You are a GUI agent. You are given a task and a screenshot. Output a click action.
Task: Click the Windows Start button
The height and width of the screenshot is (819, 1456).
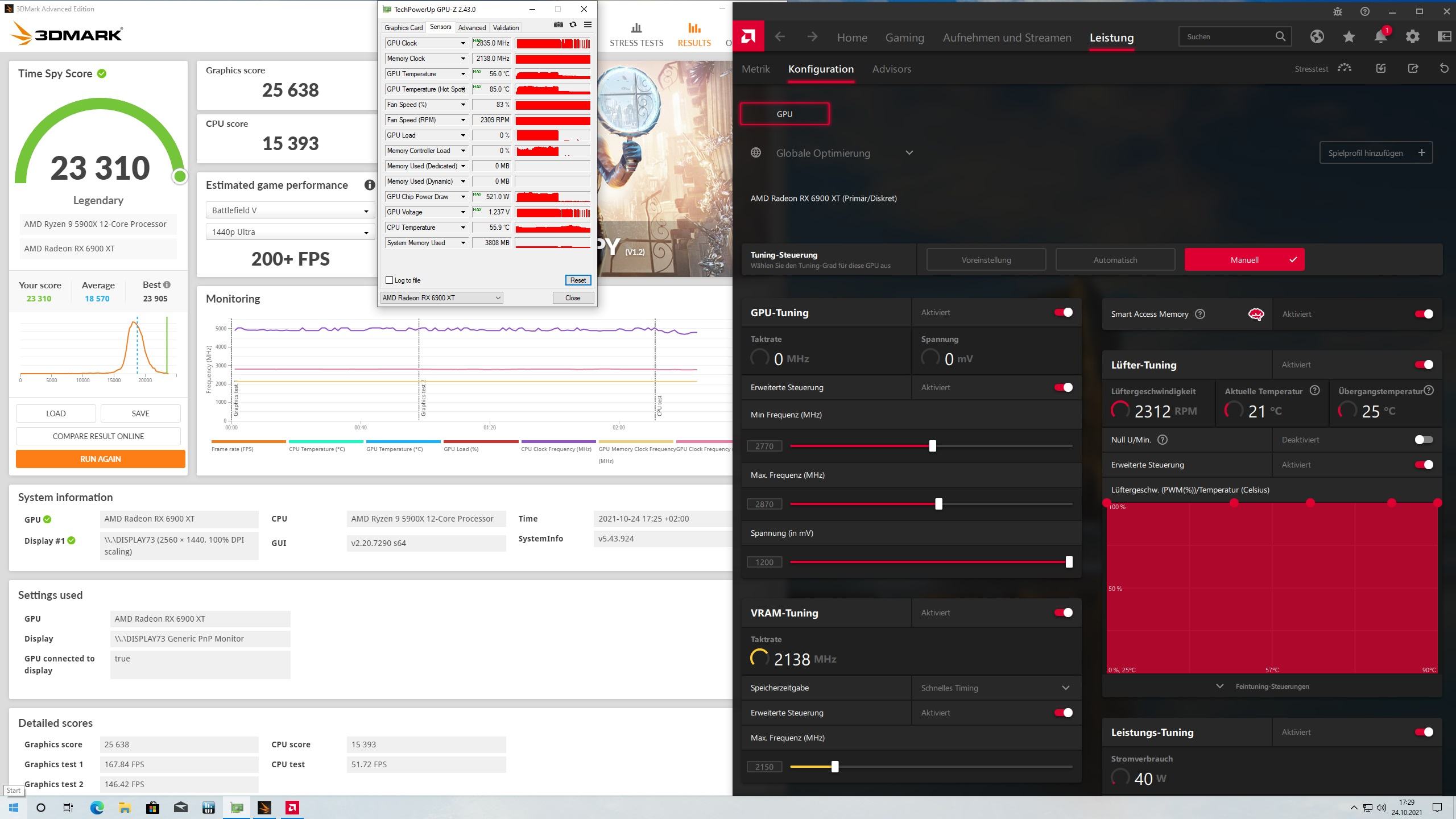point(14,808)
